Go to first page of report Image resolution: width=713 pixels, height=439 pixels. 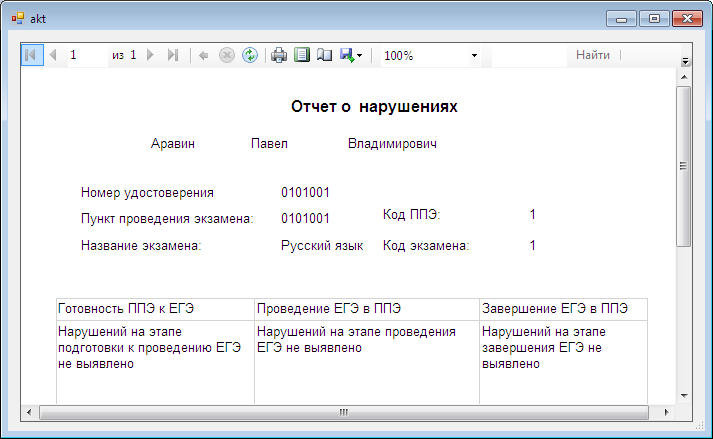32,56
